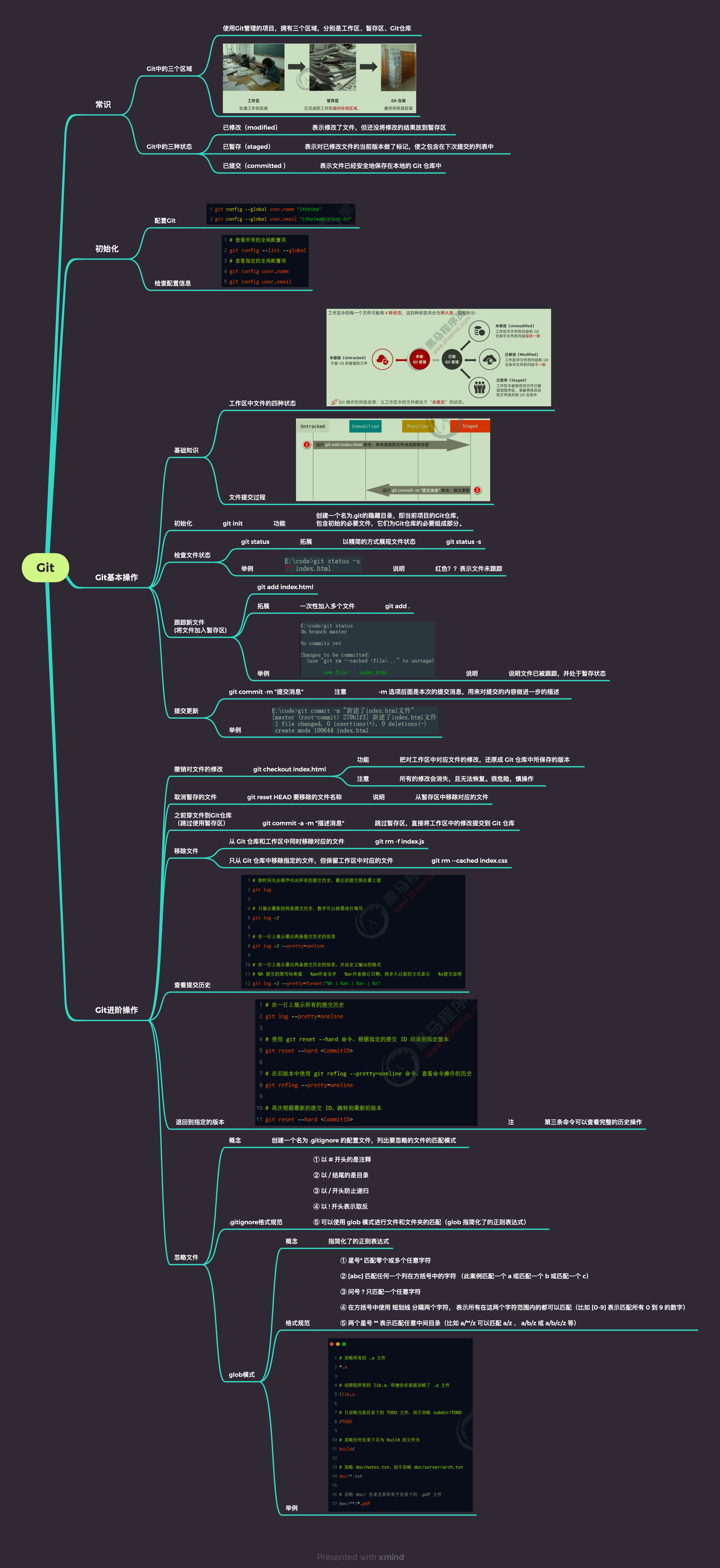Select the 以精简的方式展现文件状态 node
This screenshot has height=1568, width=720.
point(379,542)
